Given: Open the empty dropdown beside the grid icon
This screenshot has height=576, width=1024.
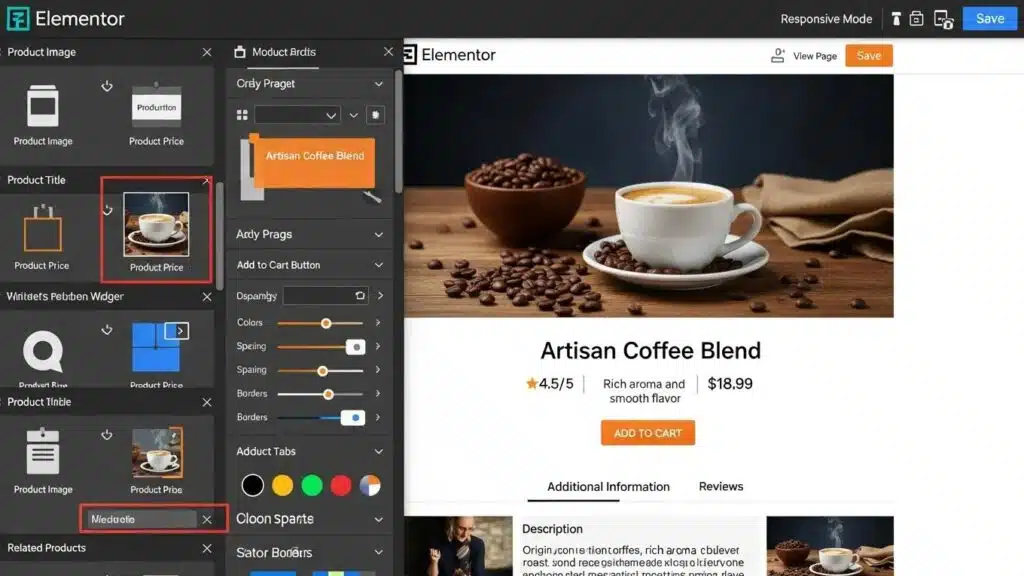Looking at the screenshot, I should pyautogui.click(x=297, y=115).
